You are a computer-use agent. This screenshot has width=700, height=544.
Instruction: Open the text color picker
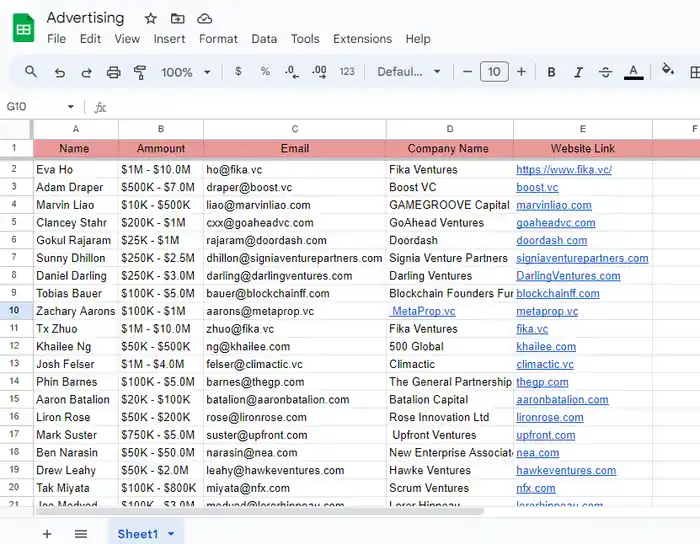pyautogui.click(x=633, y=72)
